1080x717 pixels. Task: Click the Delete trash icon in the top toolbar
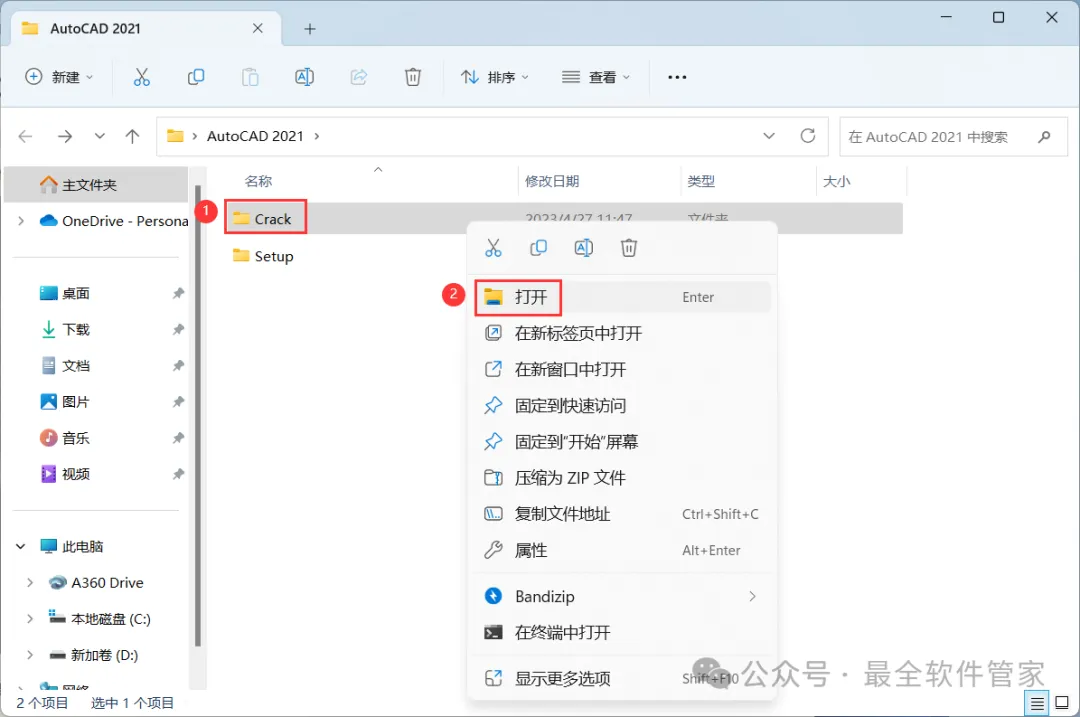tap(413, 77)
